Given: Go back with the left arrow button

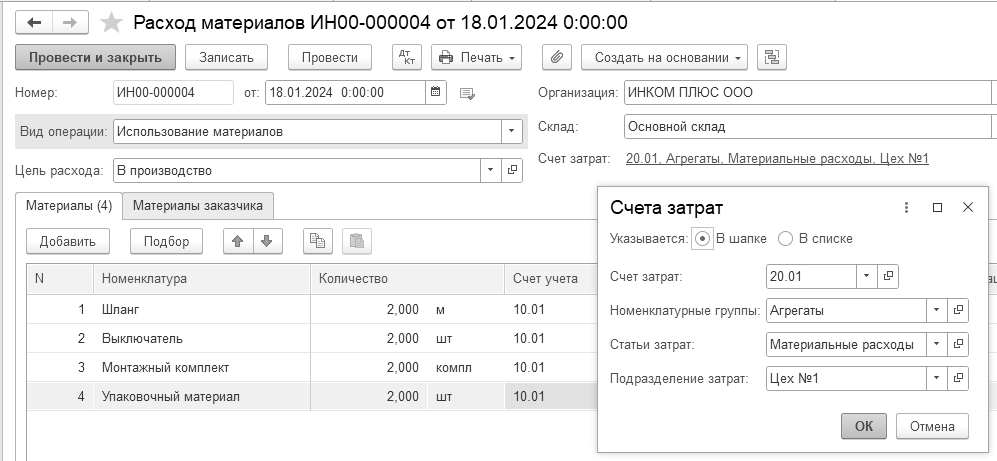Looking at the screenshot, I should (34, 23).
